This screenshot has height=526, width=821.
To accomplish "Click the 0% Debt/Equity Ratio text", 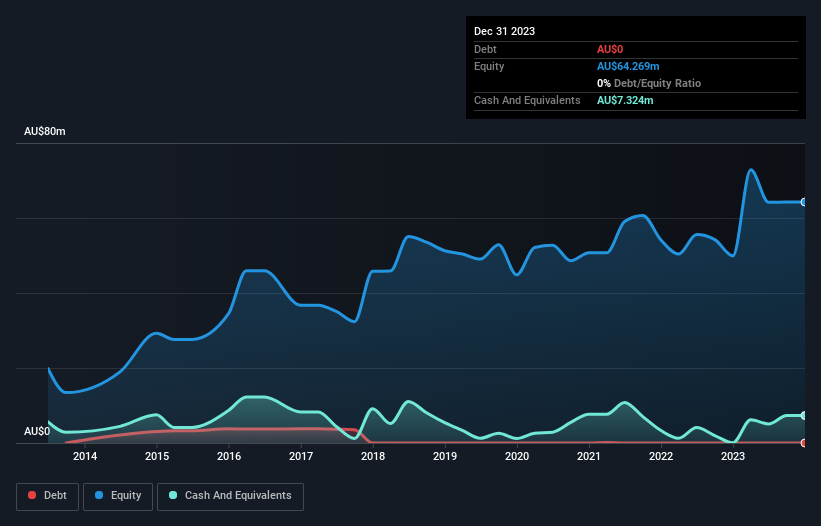I will [649, 83].
